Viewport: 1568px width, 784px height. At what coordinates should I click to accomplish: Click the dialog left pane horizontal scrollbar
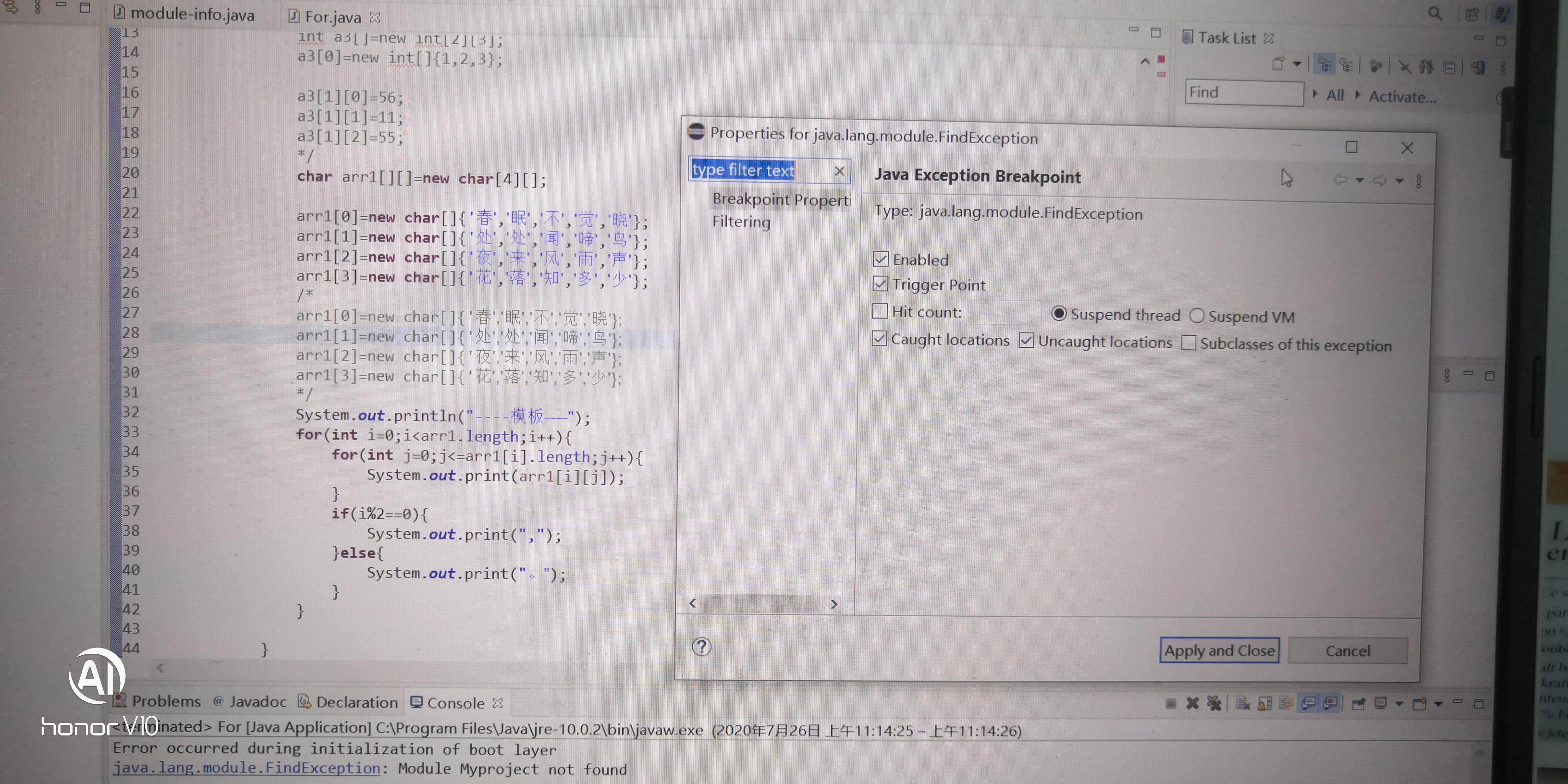757,603
